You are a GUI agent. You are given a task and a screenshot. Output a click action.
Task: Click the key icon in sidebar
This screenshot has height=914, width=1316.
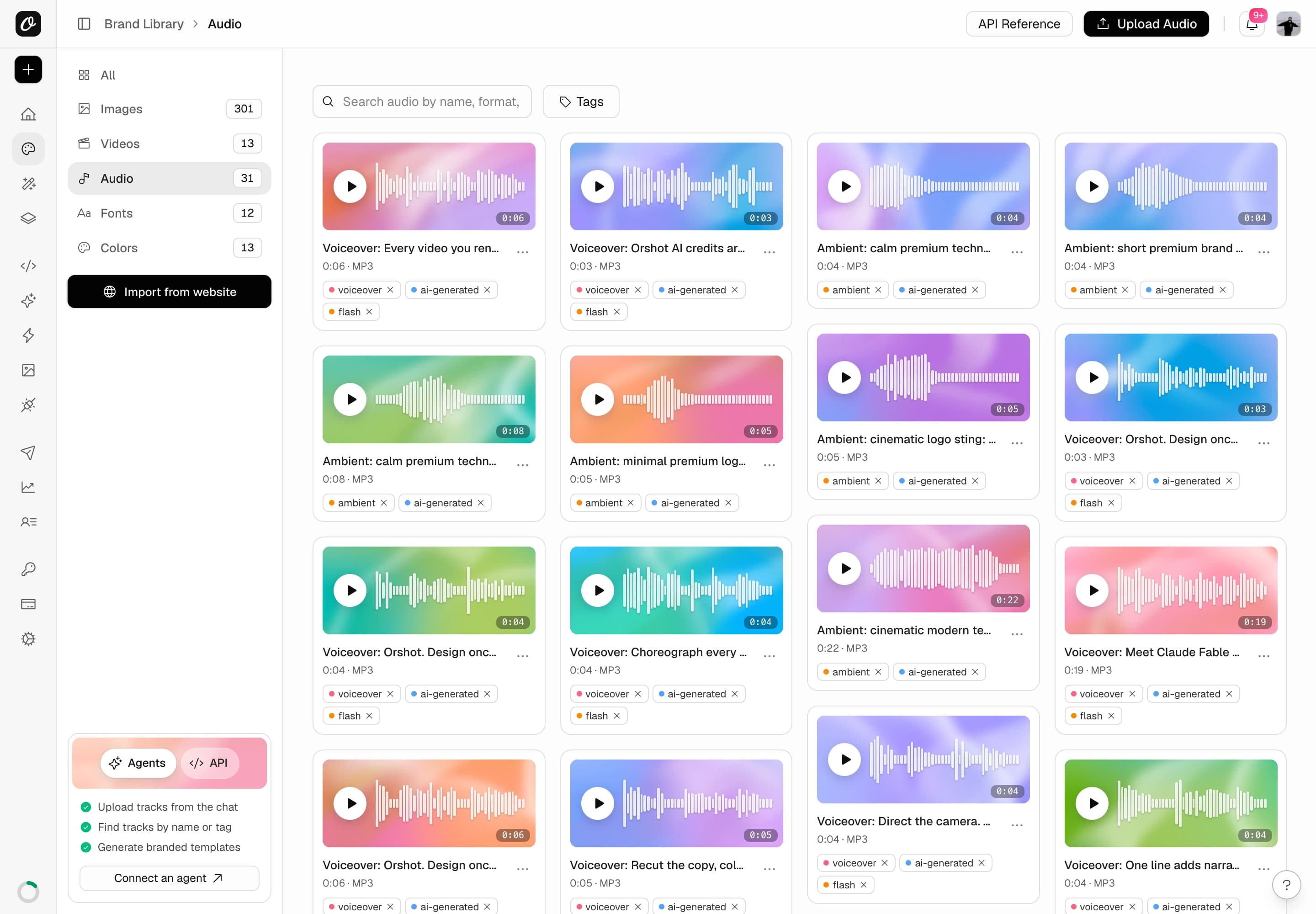pyautogui.click(x=28, y=569)
